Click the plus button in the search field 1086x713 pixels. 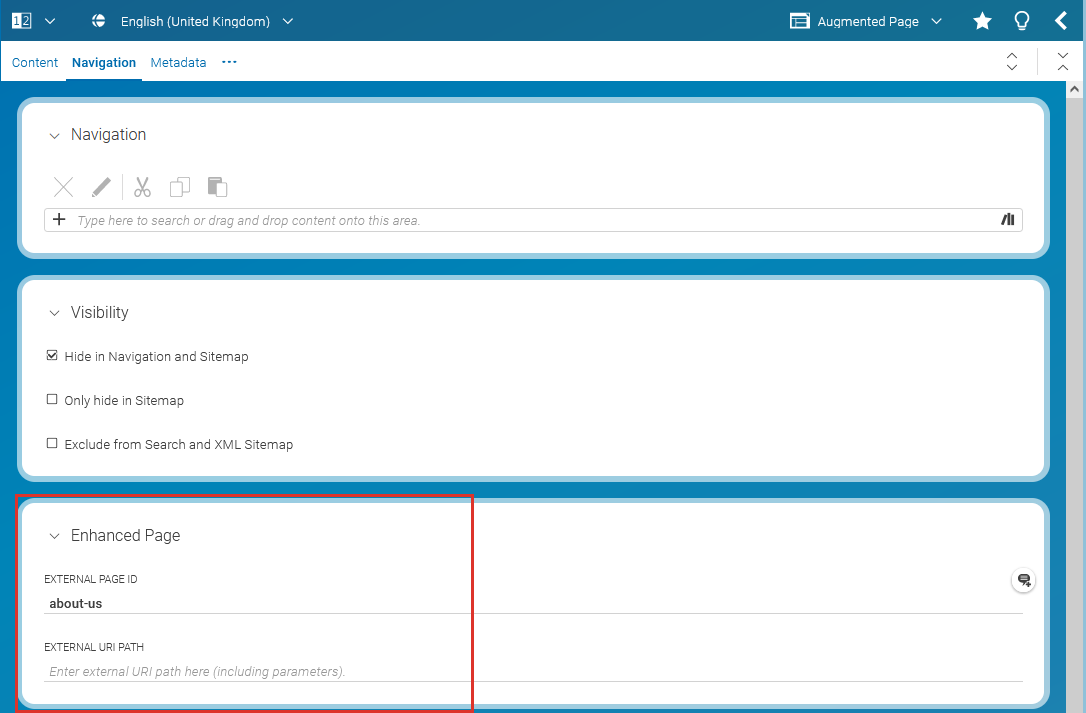61,219
